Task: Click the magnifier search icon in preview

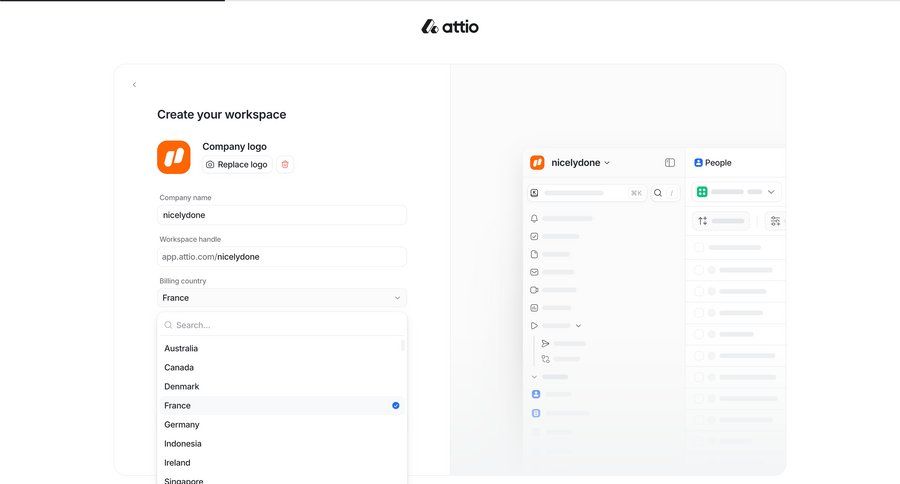Action: coord(658,193)
